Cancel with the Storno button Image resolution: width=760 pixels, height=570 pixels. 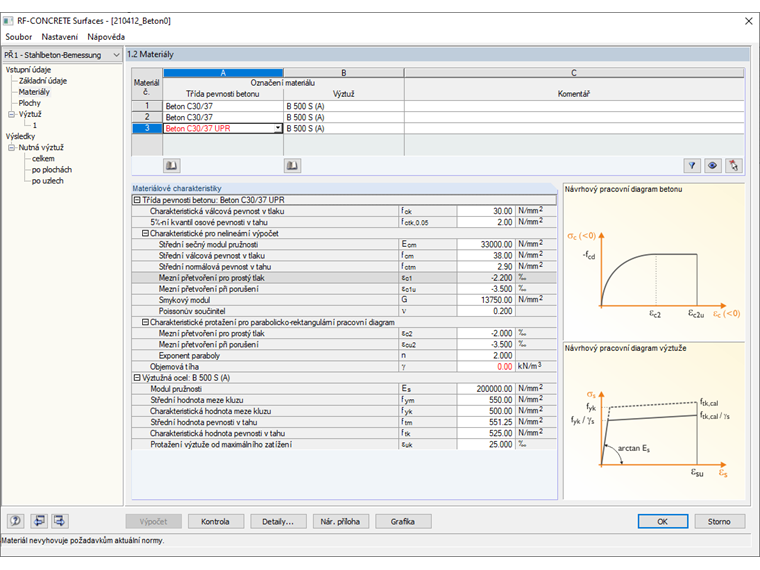point(719,522)
